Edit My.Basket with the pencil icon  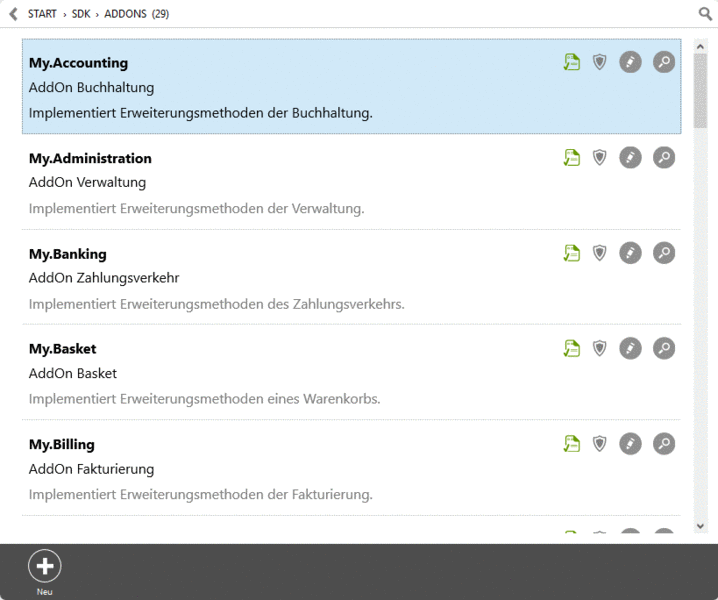click(x=631, y=349)
